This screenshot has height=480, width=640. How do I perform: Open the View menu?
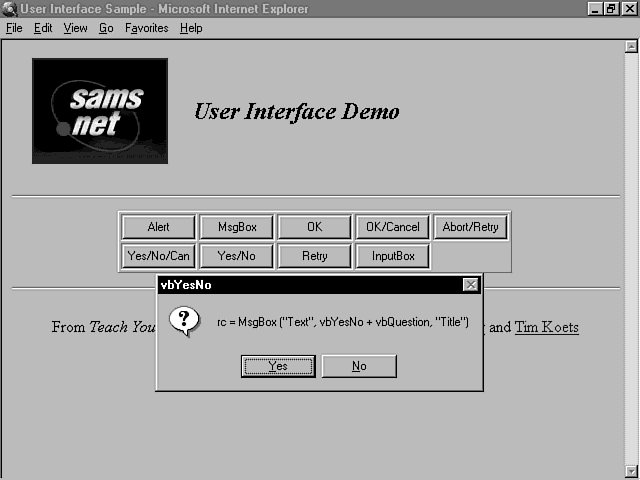[76, 28]
